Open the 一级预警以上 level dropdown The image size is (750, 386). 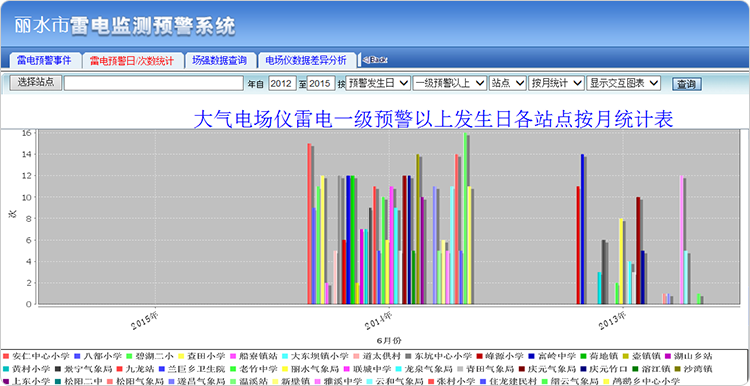click(x=450, y=83)
